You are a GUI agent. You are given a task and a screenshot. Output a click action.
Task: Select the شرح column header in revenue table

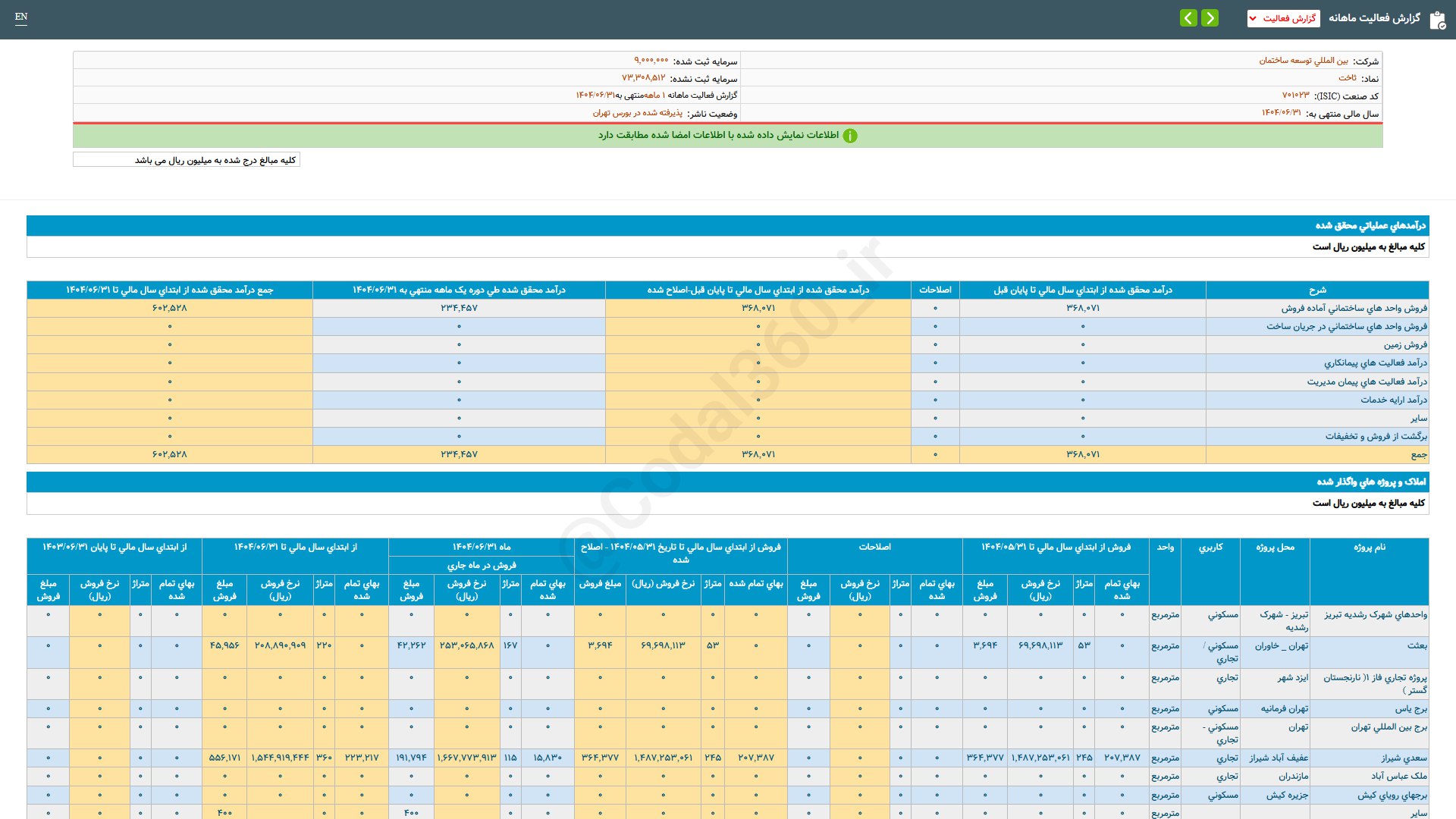pos(1317,290)
